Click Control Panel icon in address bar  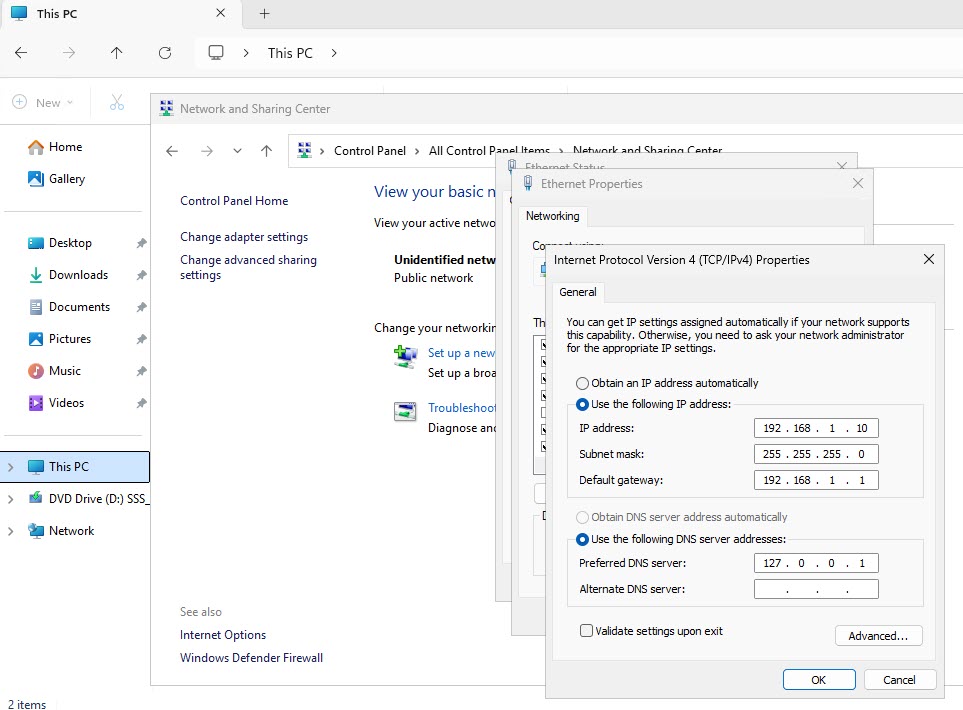click(x=304, y=150)
